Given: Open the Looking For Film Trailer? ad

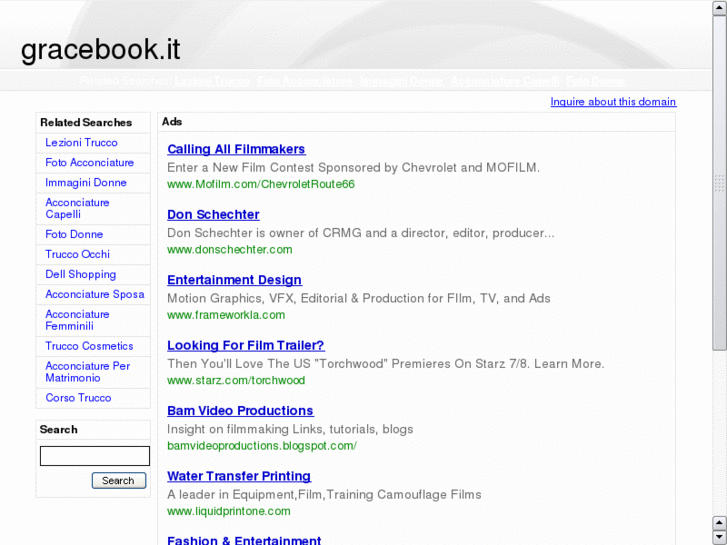Looking at the screenshot, I should 246,345.
